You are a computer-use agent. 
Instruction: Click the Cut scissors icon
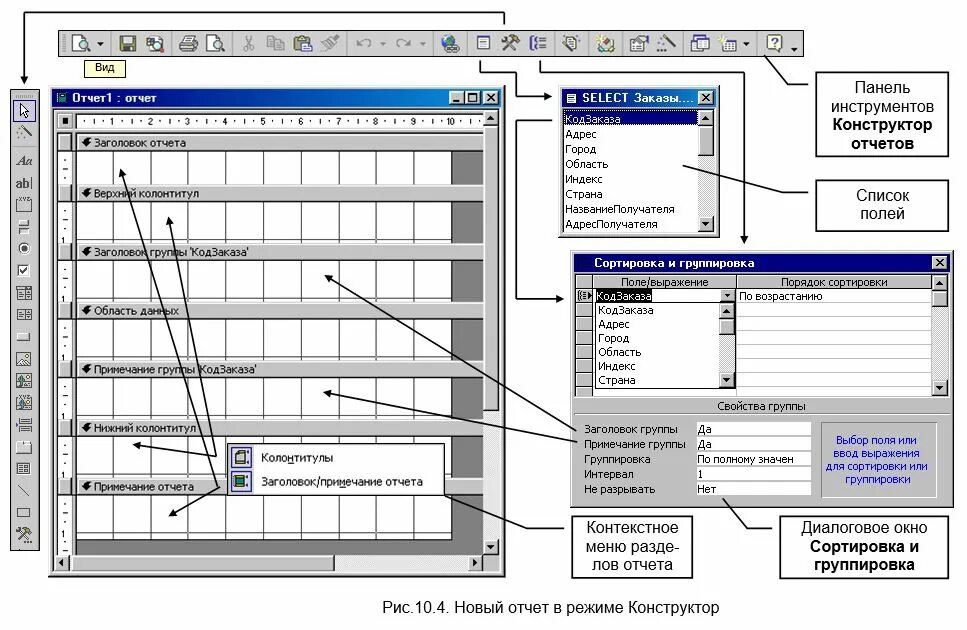[249, 44]
